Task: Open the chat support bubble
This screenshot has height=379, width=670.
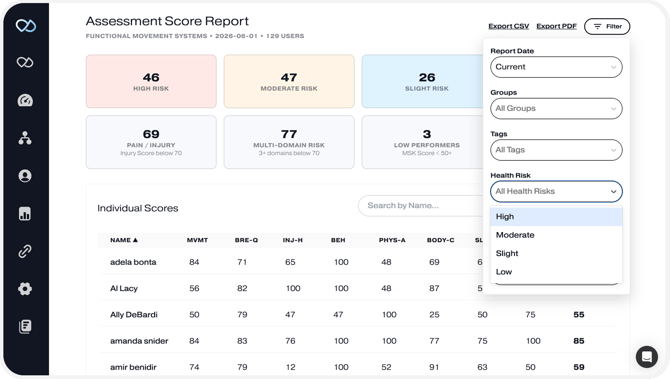Action: (646, 356)
